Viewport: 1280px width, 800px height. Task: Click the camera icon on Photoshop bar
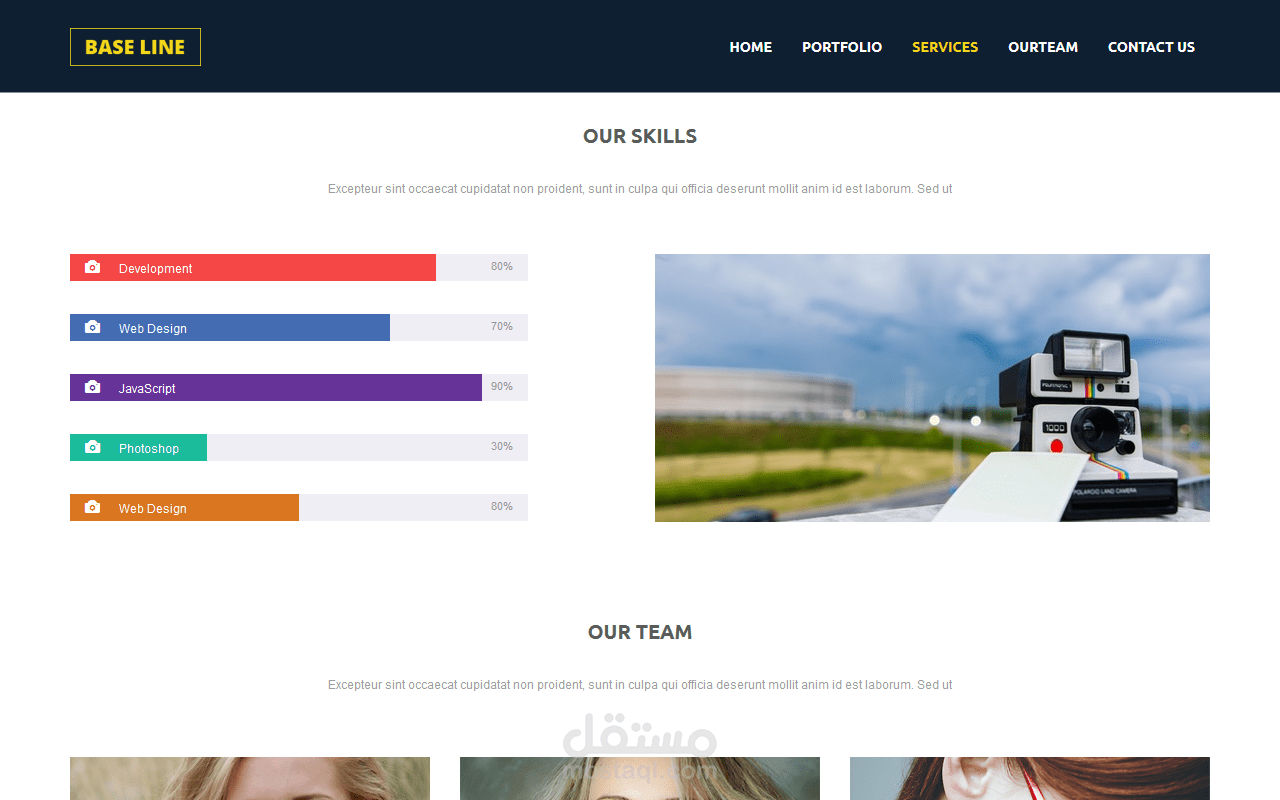pos(93,447)
